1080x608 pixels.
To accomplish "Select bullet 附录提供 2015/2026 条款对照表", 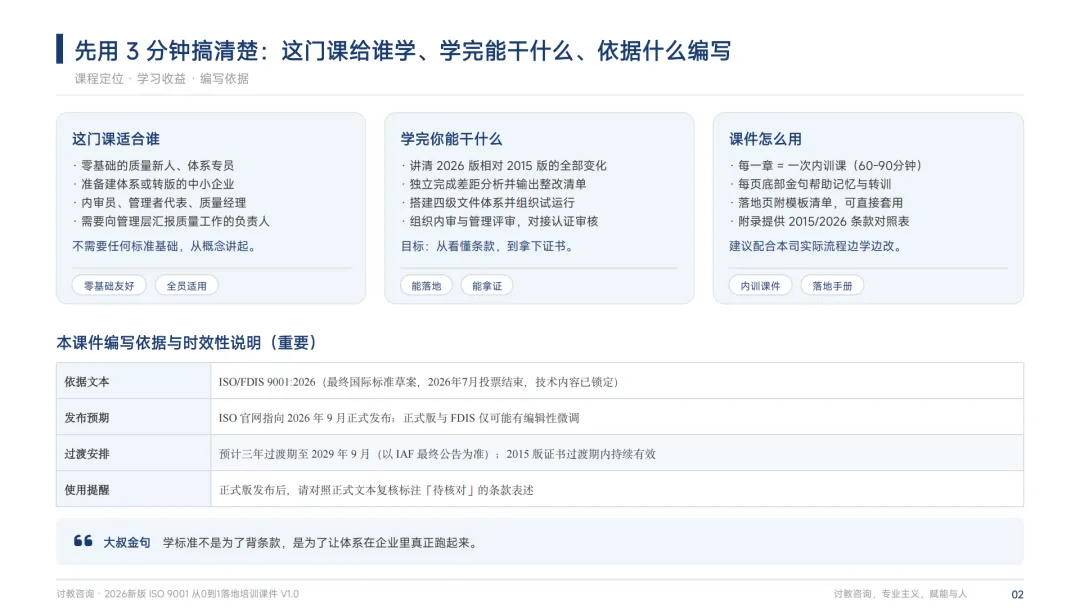I will tap(820, 222).
